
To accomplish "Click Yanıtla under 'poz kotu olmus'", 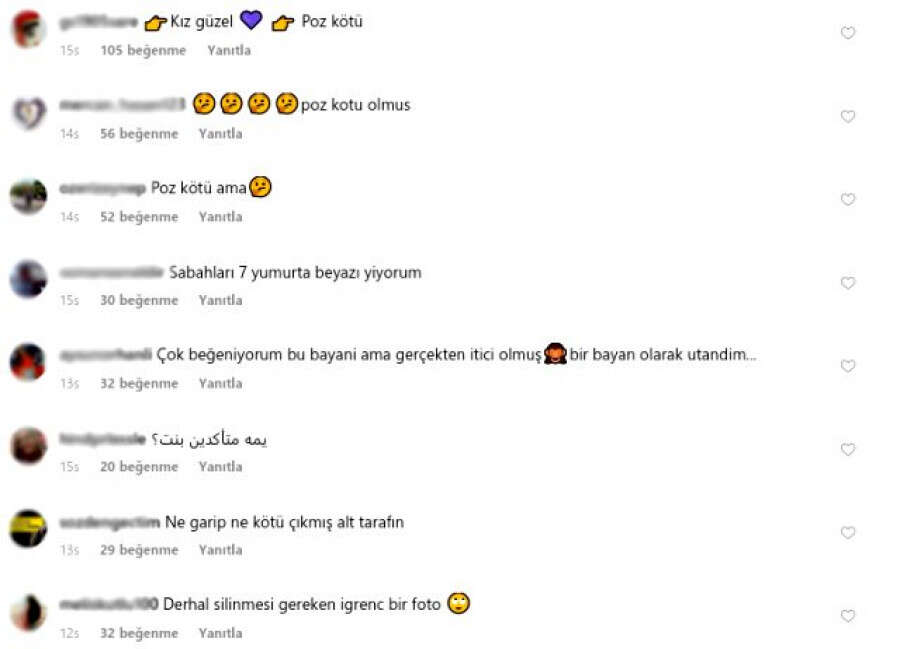I will click(220, 134).
